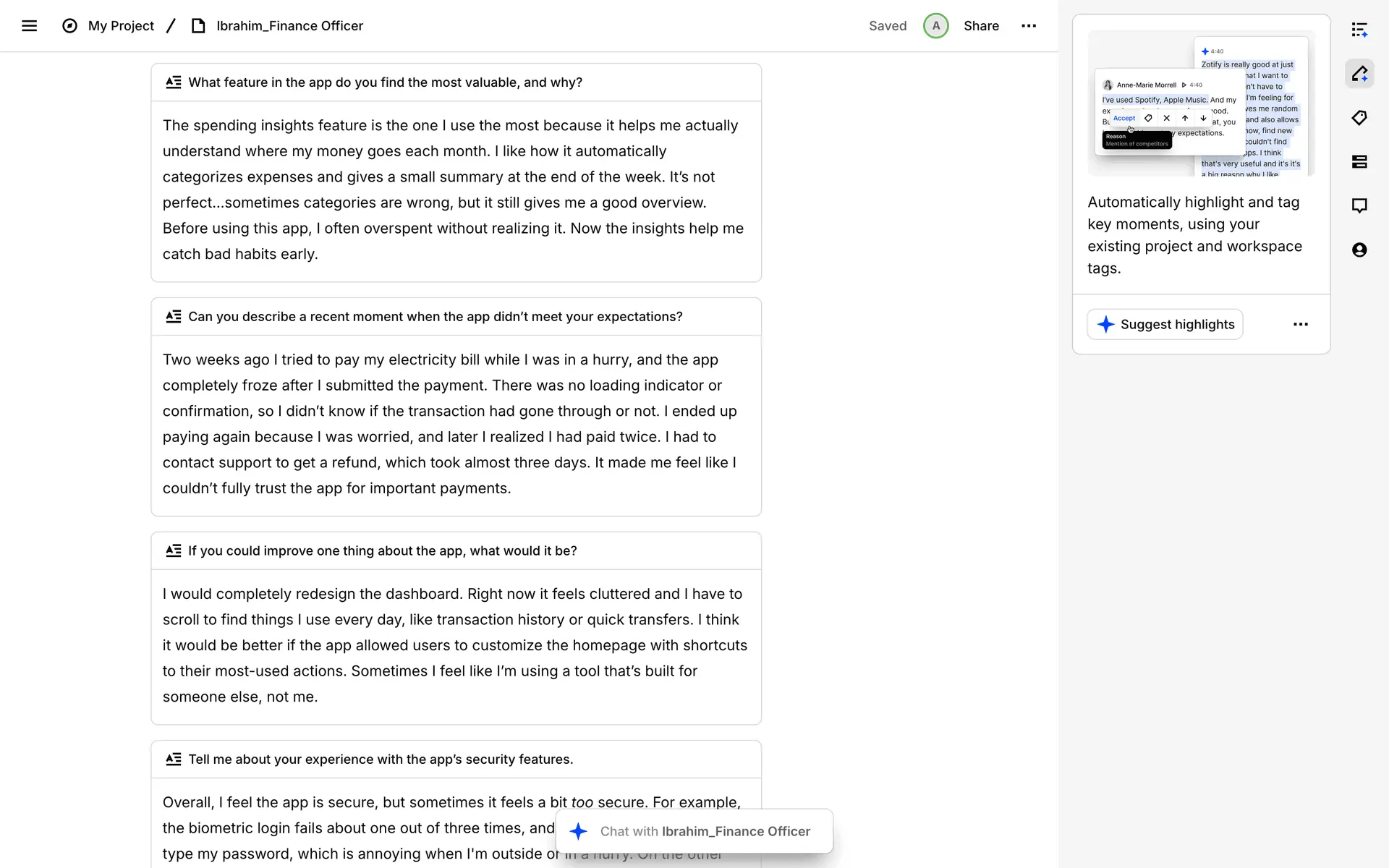
Task: Select the highlight pen sidebar icon
Action: point(1359,74)
